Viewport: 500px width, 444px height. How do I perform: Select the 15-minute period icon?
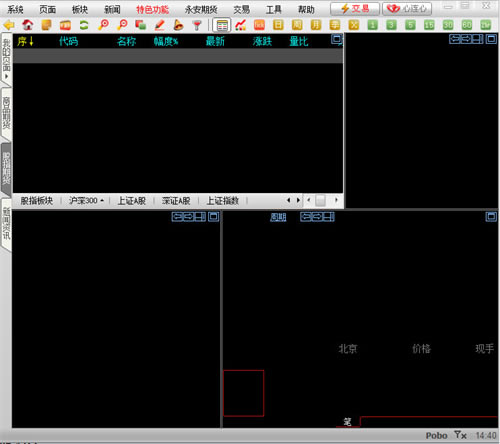coord(429,25)
